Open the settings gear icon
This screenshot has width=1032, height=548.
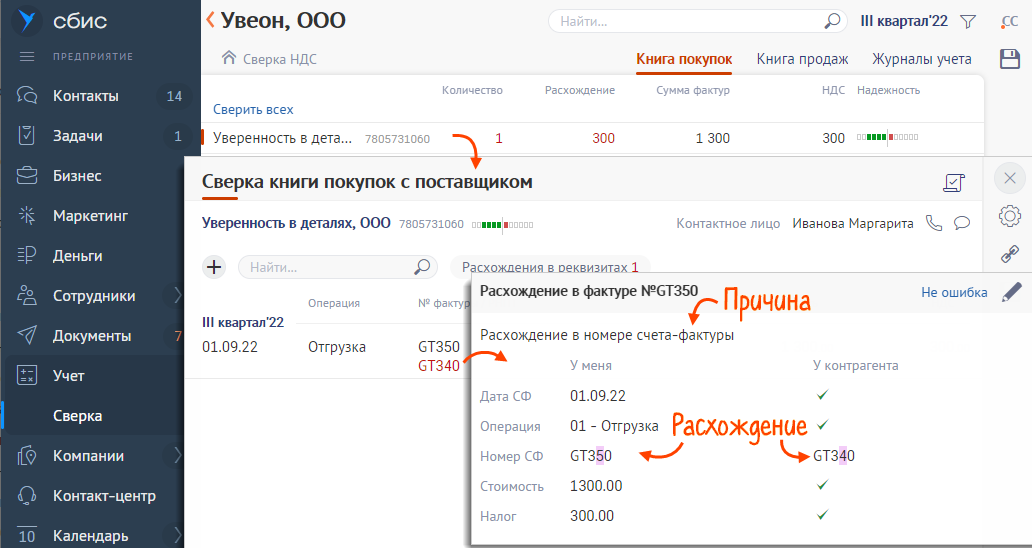(1010, 216)
